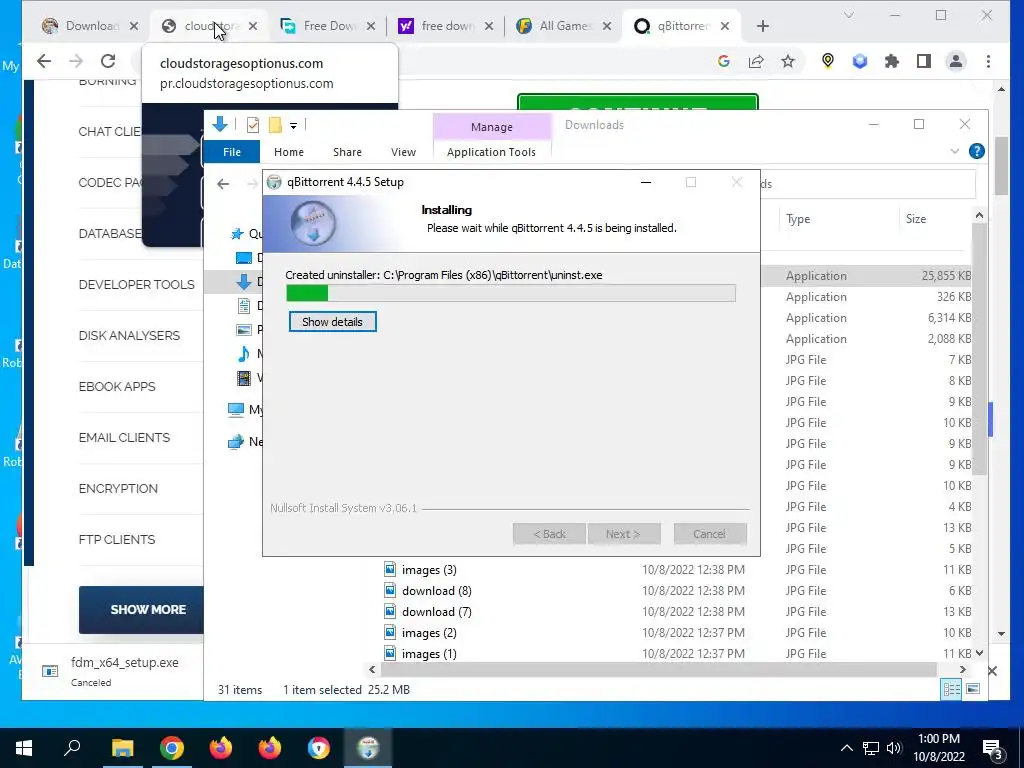Click the SHOW MORE button on webpage

tap(142, 609)
